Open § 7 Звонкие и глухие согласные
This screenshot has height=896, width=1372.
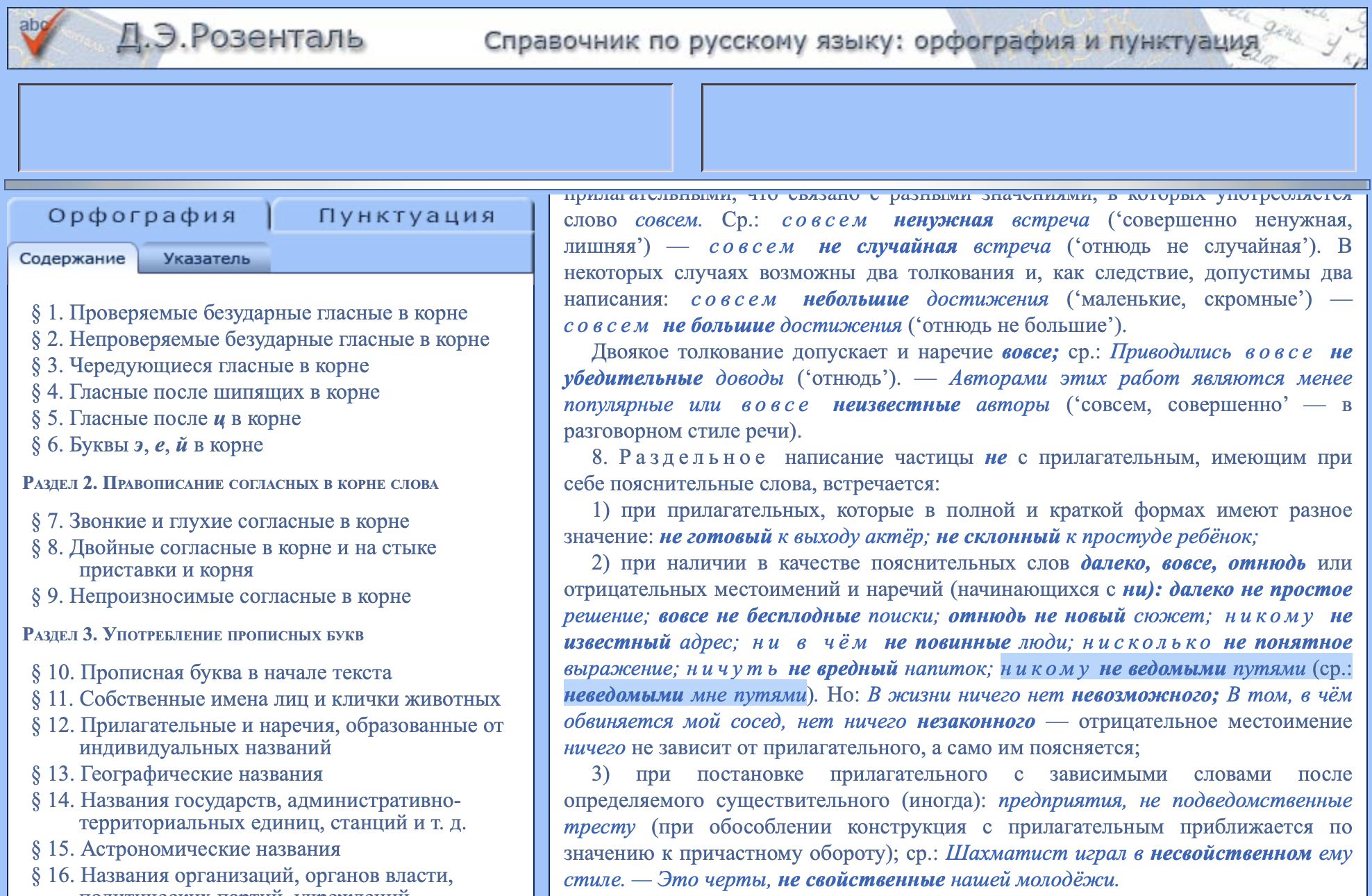(221, 522)
